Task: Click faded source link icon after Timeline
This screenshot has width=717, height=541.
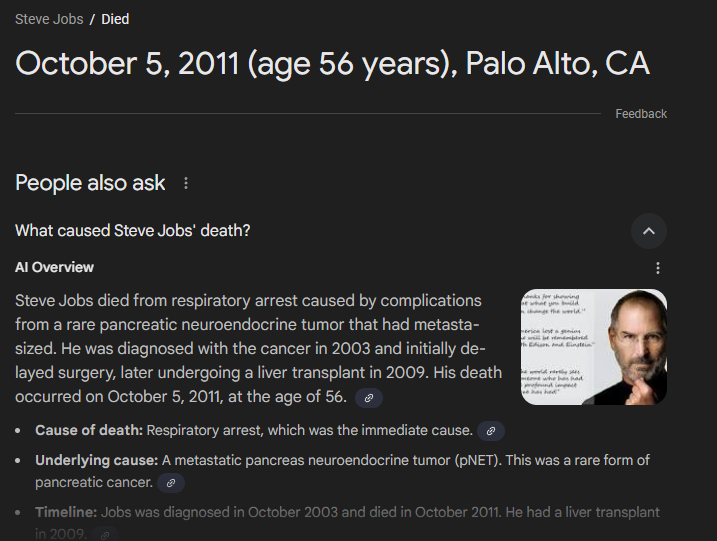Action: pos(105,534)
